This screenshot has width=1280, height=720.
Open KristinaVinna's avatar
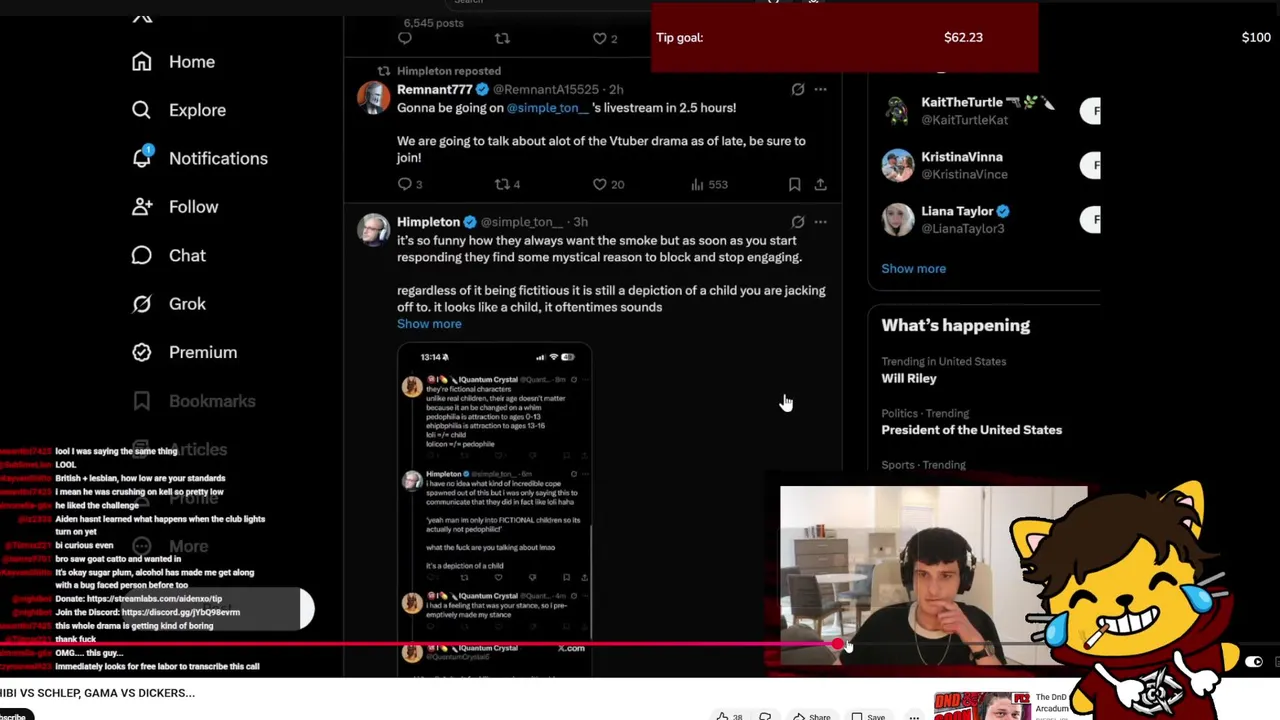[x=898, y=165]
